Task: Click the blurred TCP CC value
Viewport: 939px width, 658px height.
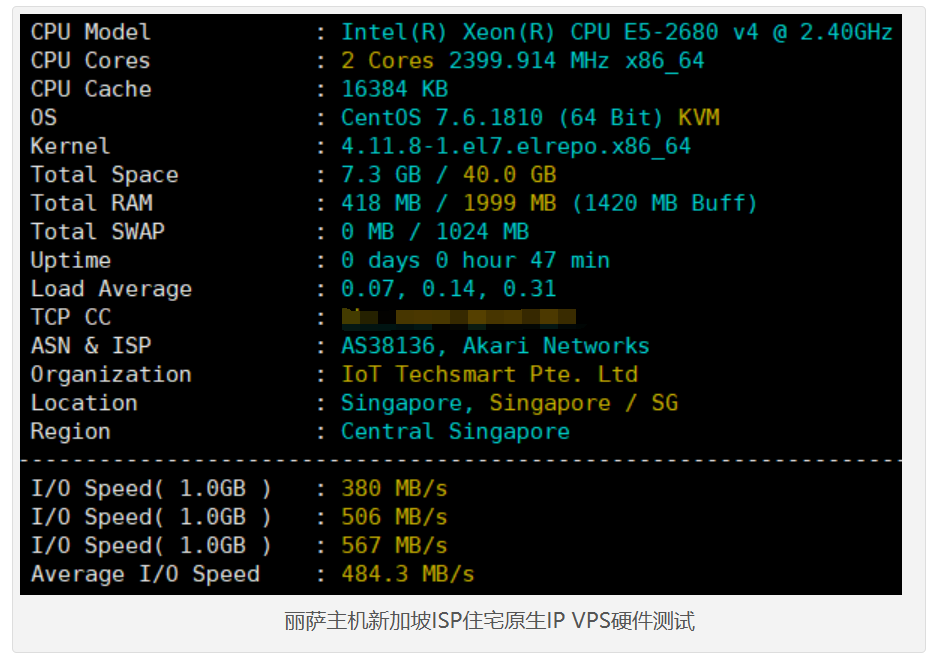Action: point(459,318)
